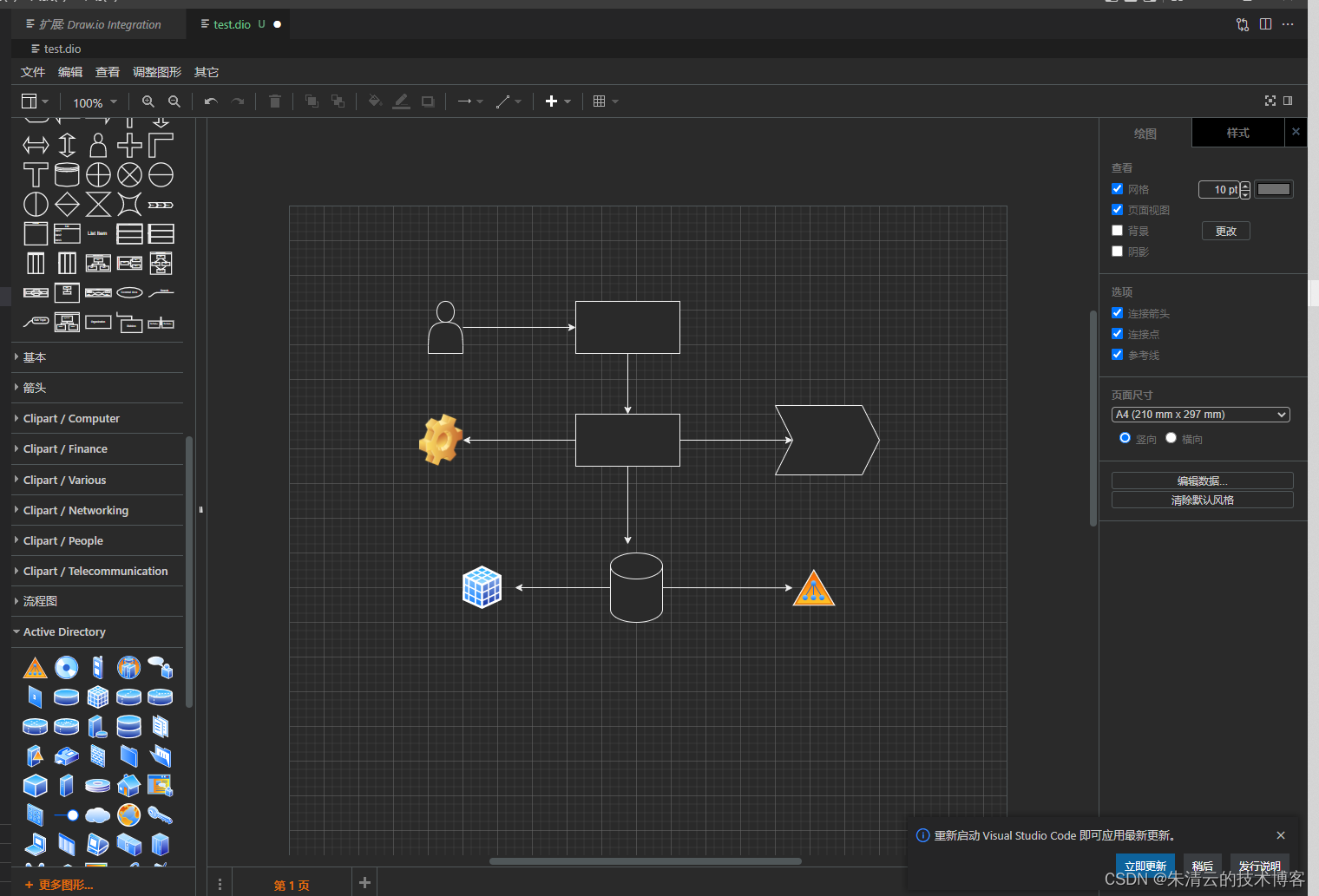Click the fullscreen icon in toolbar
1319x896 pixels.
(1270, 101)
